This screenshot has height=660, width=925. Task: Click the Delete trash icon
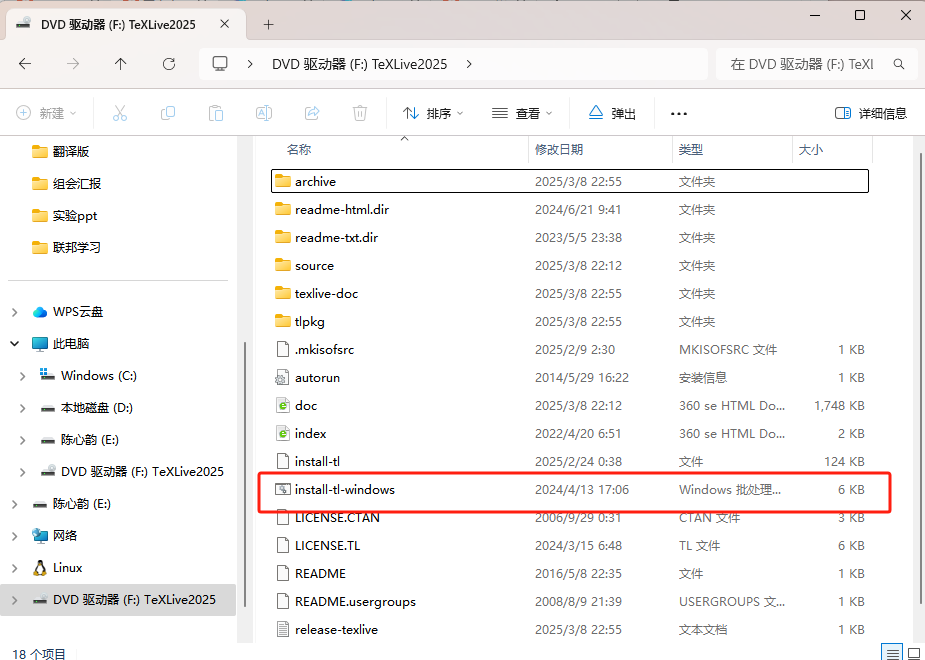coord(360,113)
